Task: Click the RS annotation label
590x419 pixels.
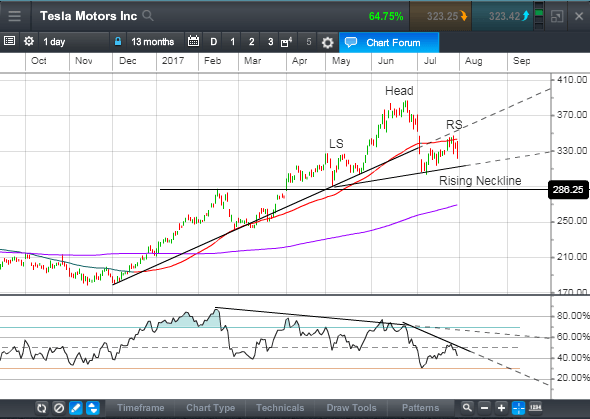Action: point(454,124)
